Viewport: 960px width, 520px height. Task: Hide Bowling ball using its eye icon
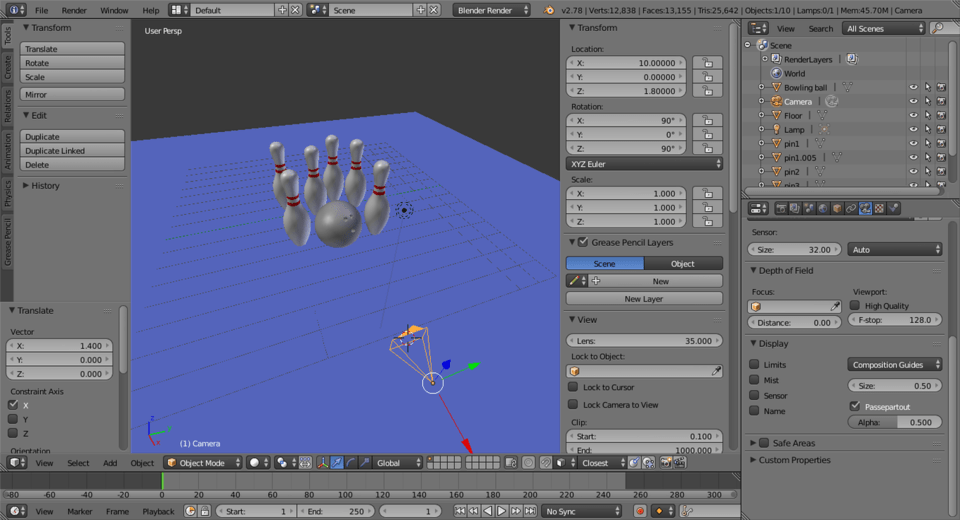coord(912,88)
